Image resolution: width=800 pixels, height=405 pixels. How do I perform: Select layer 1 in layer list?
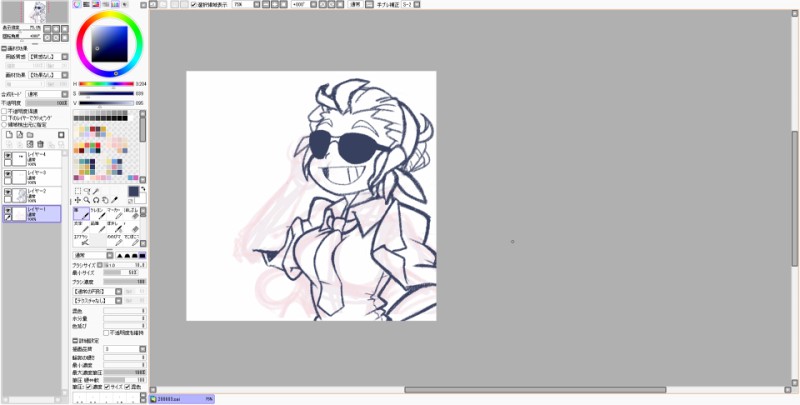(32, 214)
